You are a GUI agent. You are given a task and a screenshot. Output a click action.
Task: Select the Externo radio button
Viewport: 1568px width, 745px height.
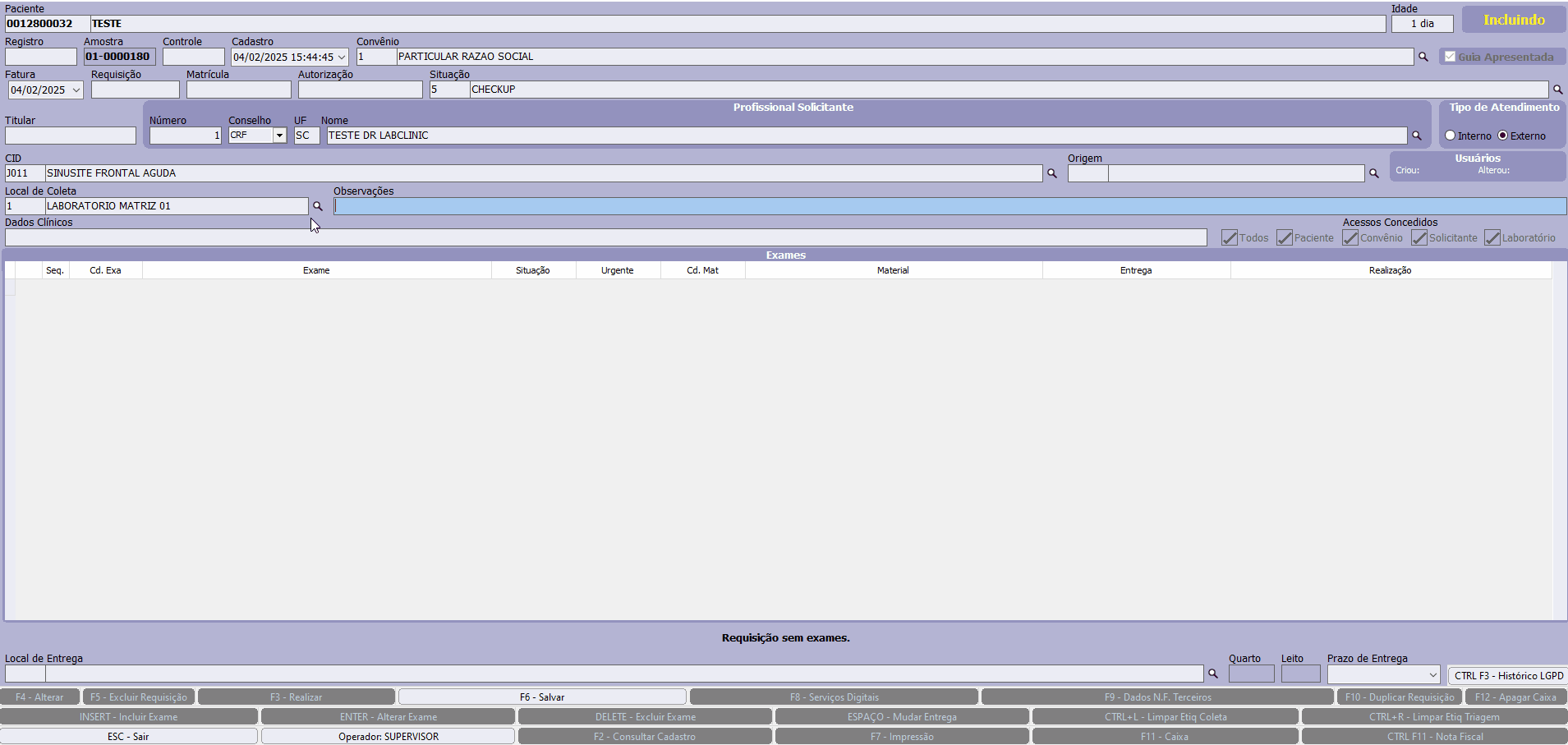[x=1503, y=136]
